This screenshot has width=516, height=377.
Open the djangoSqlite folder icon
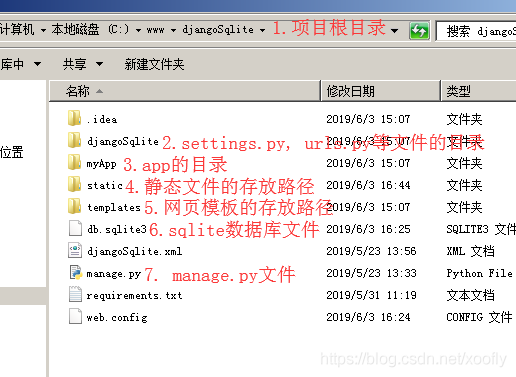(x=74, y=140)
